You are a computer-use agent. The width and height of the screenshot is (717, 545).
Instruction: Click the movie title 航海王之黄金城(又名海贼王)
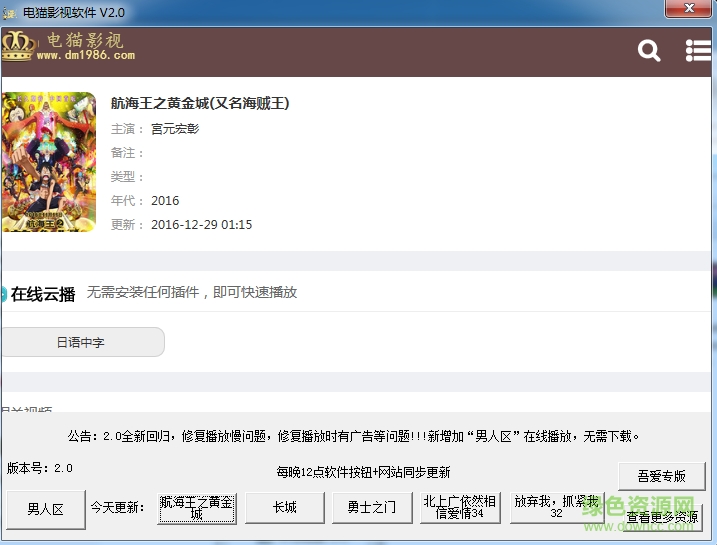pyautogui.click(x=200, y=103)
